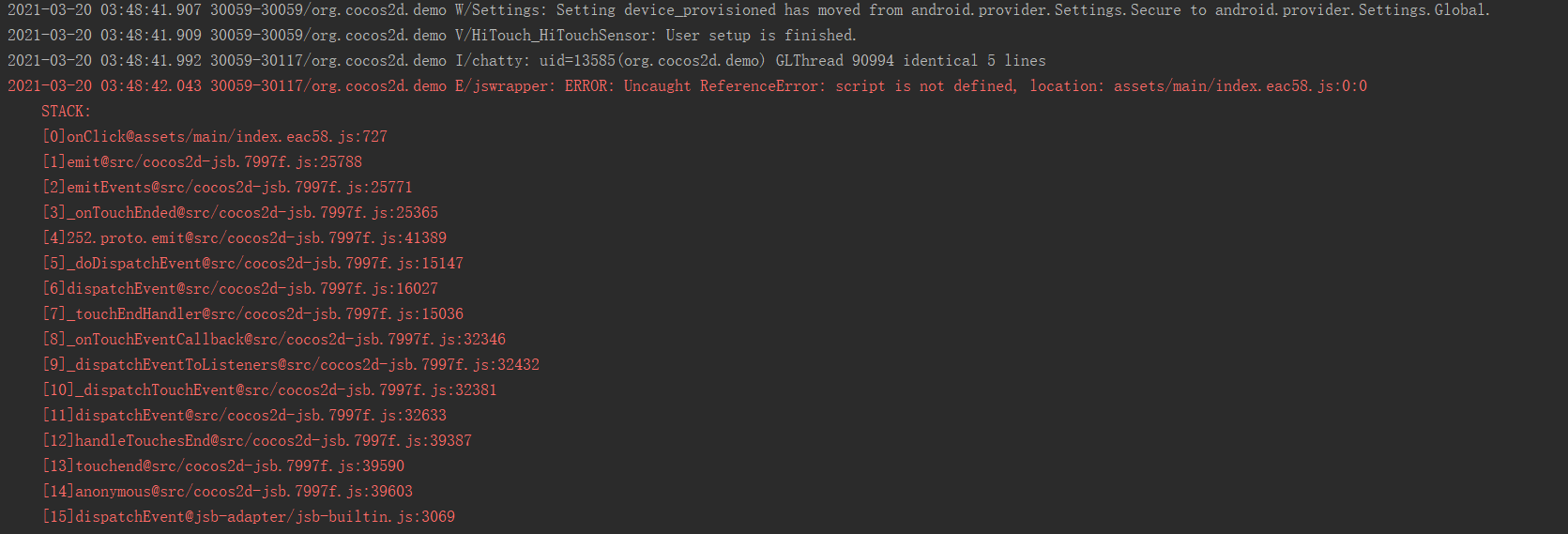Screen dimensions: 1568x534
Task: Open stack frame [1] emit at js:25788
Action: point(202,162)
